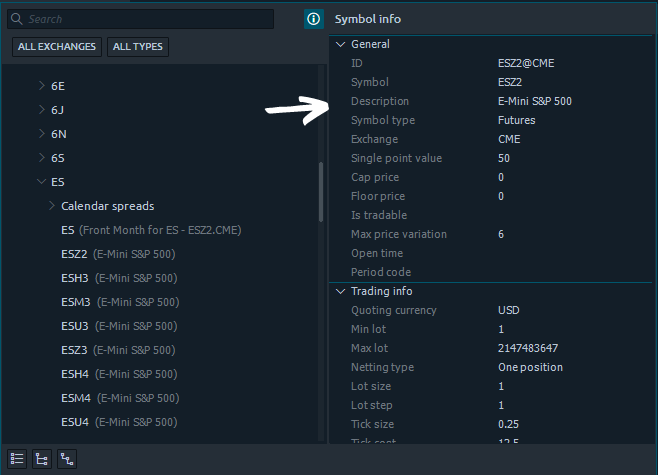
Task: Select the ESZ3 contract row
Action: [x=118, y=350]
